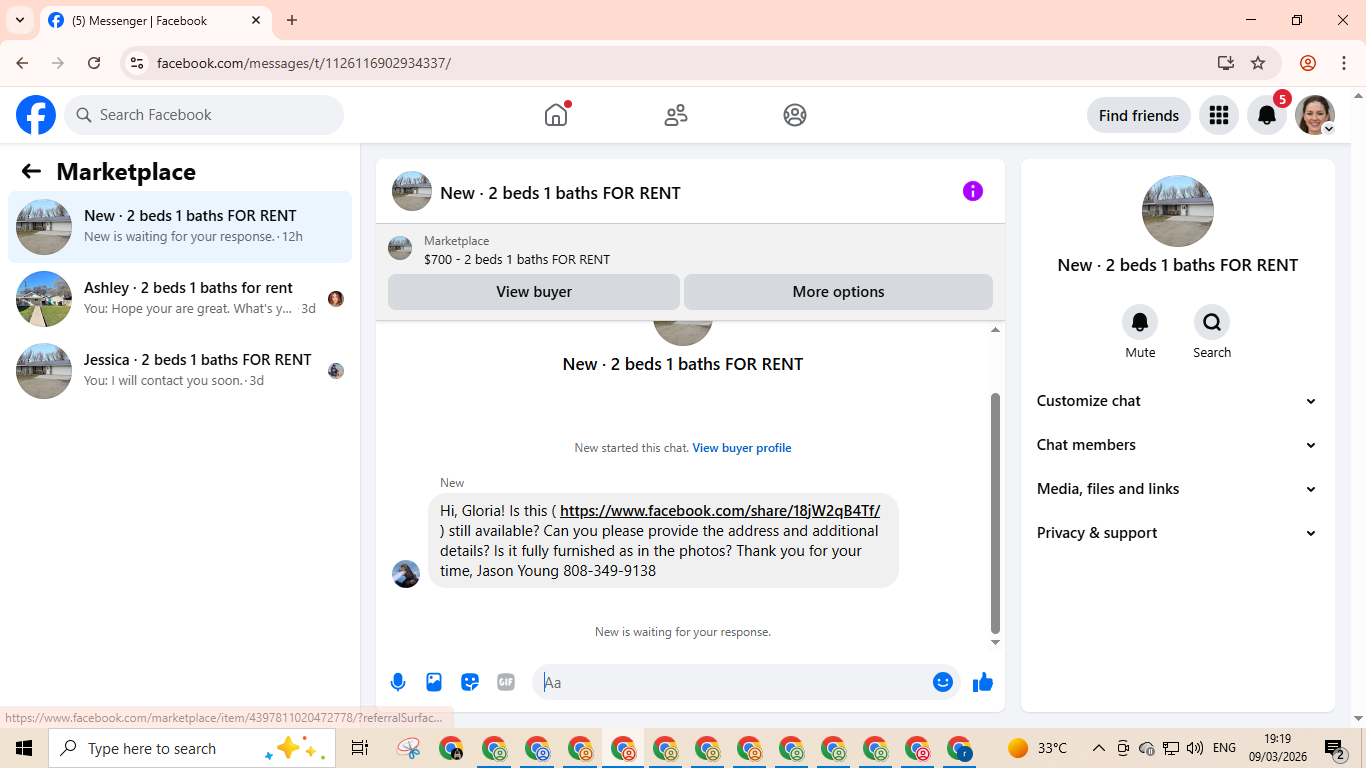Expand the Customize chat section
This screenshot has height=768, width=1366.
[x=1177, y=401]
